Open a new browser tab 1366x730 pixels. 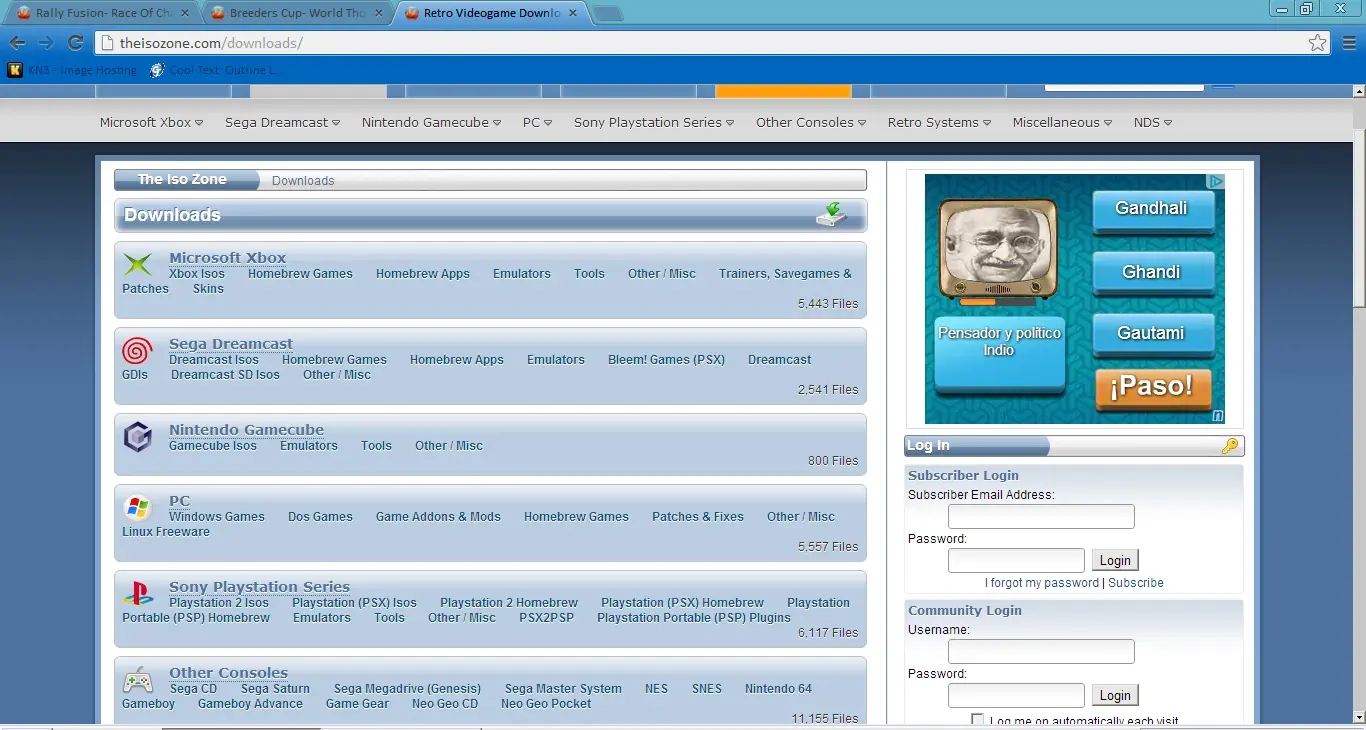pos(608,14)
